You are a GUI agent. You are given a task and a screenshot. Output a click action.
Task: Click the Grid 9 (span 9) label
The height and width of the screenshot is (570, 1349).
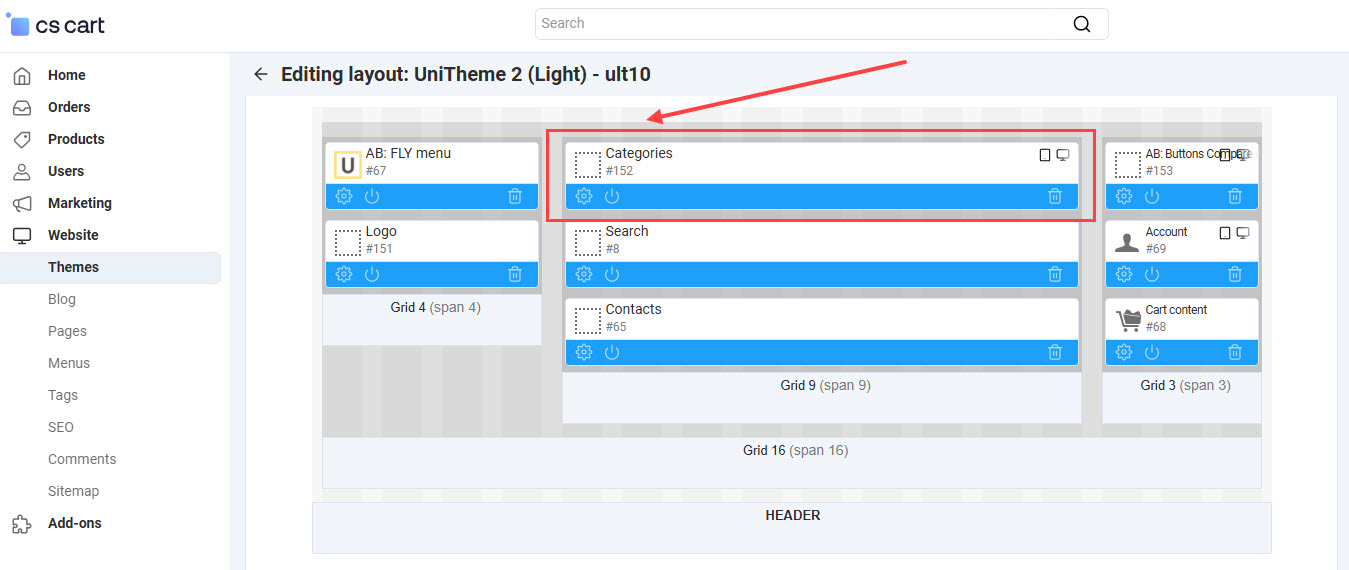[825, 385]
